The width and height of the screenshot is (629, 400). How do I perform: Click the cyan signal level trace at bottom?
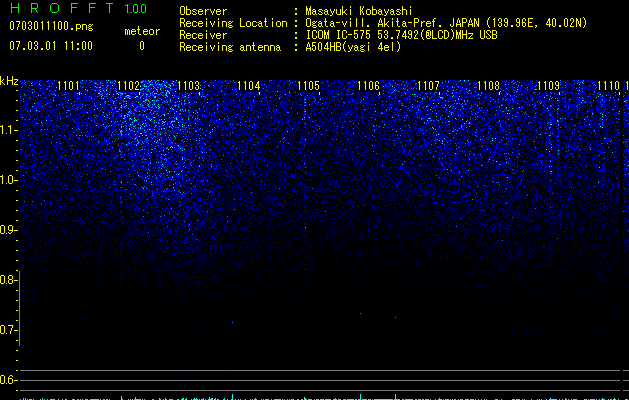tap(324, 398)
